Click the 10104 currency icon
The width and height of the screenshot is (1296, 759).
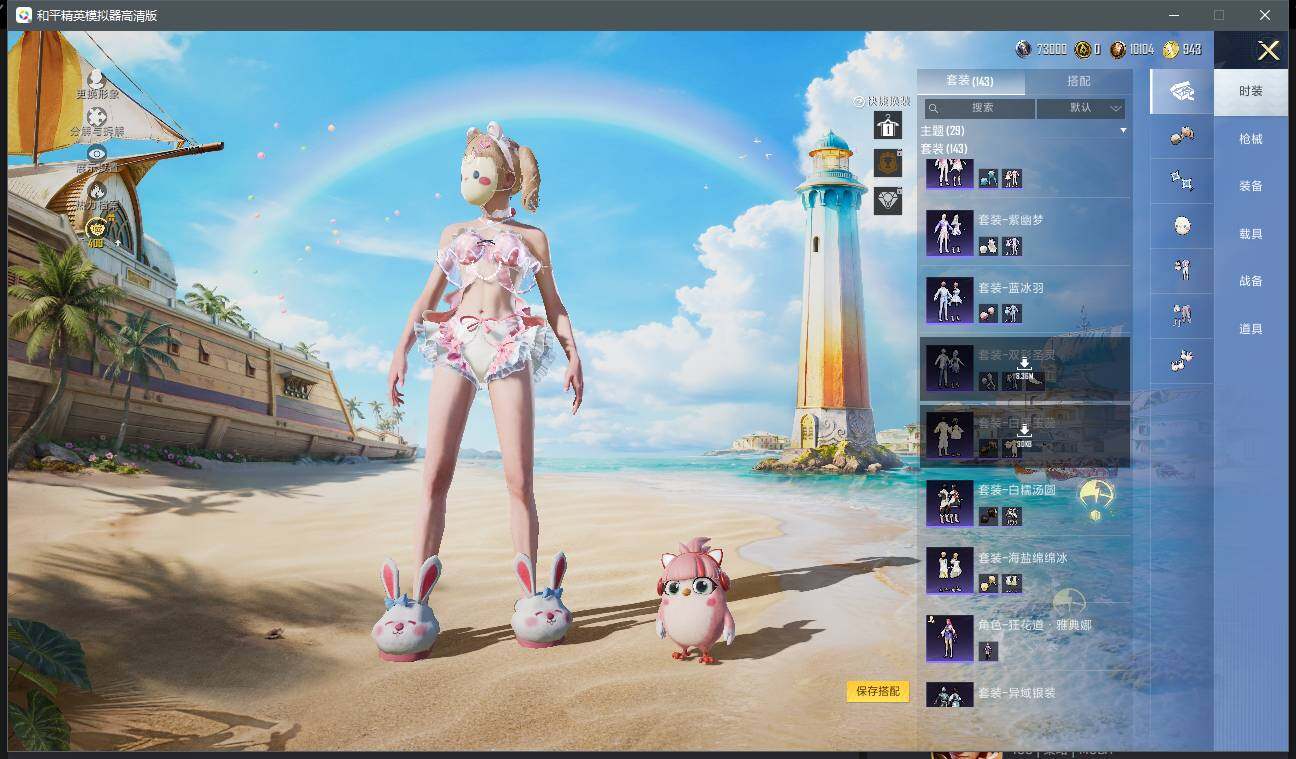[x=1118, y=49]
